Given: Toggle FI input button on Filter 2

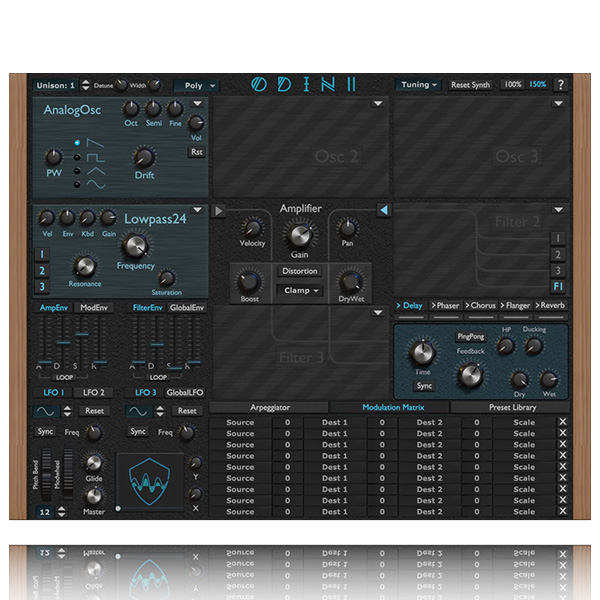Looking at the screenshot, I should [558, 286].
